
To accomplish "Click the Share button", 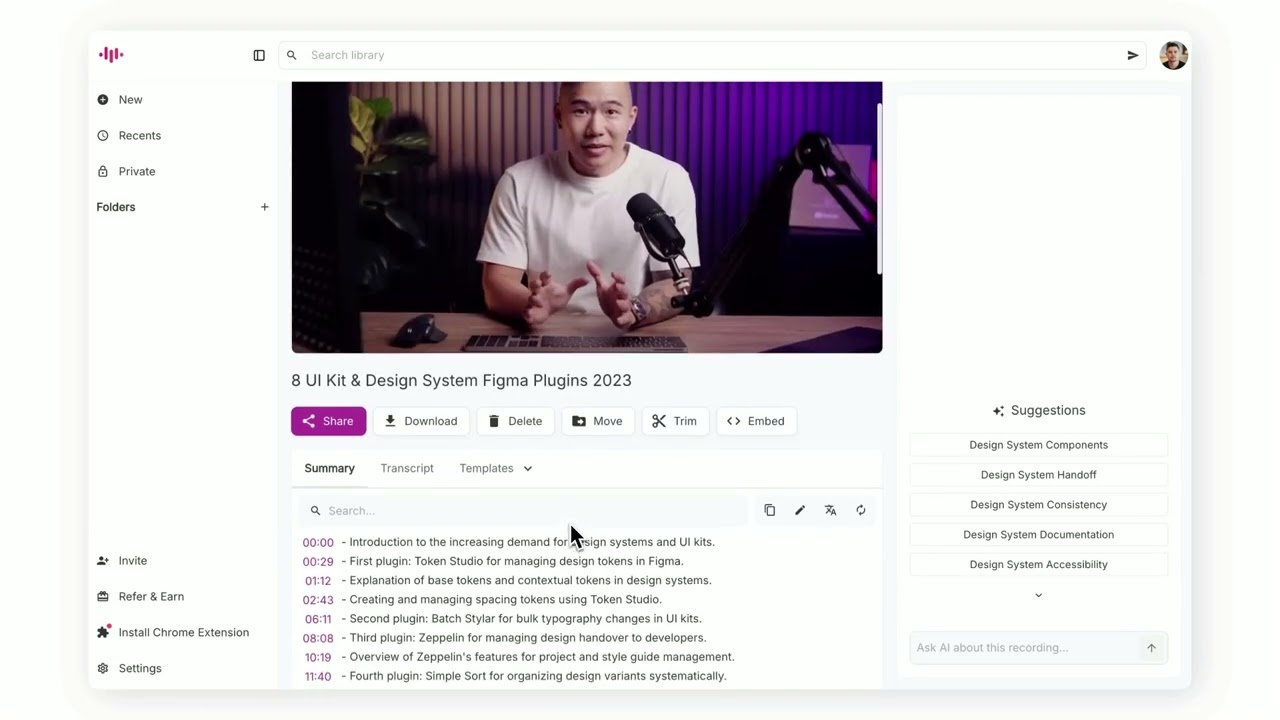I will tap(328, 421).
